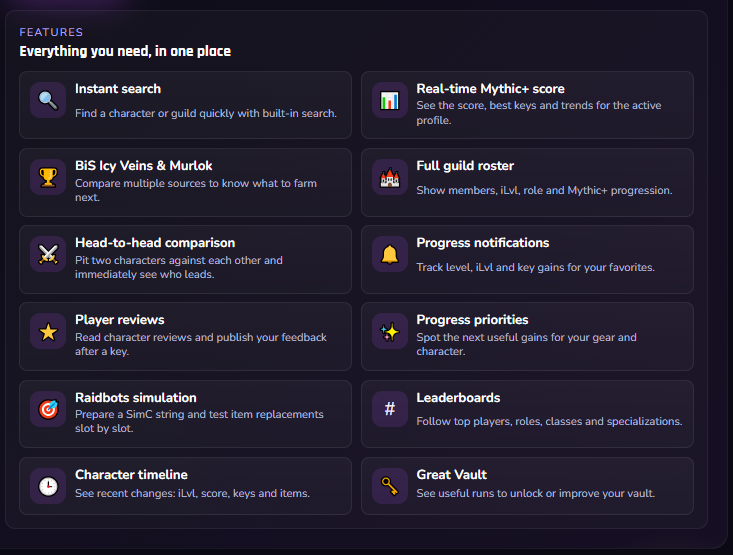Click the crossed swords comparison icon
This screenshot has height=555, width=733.
48,254
